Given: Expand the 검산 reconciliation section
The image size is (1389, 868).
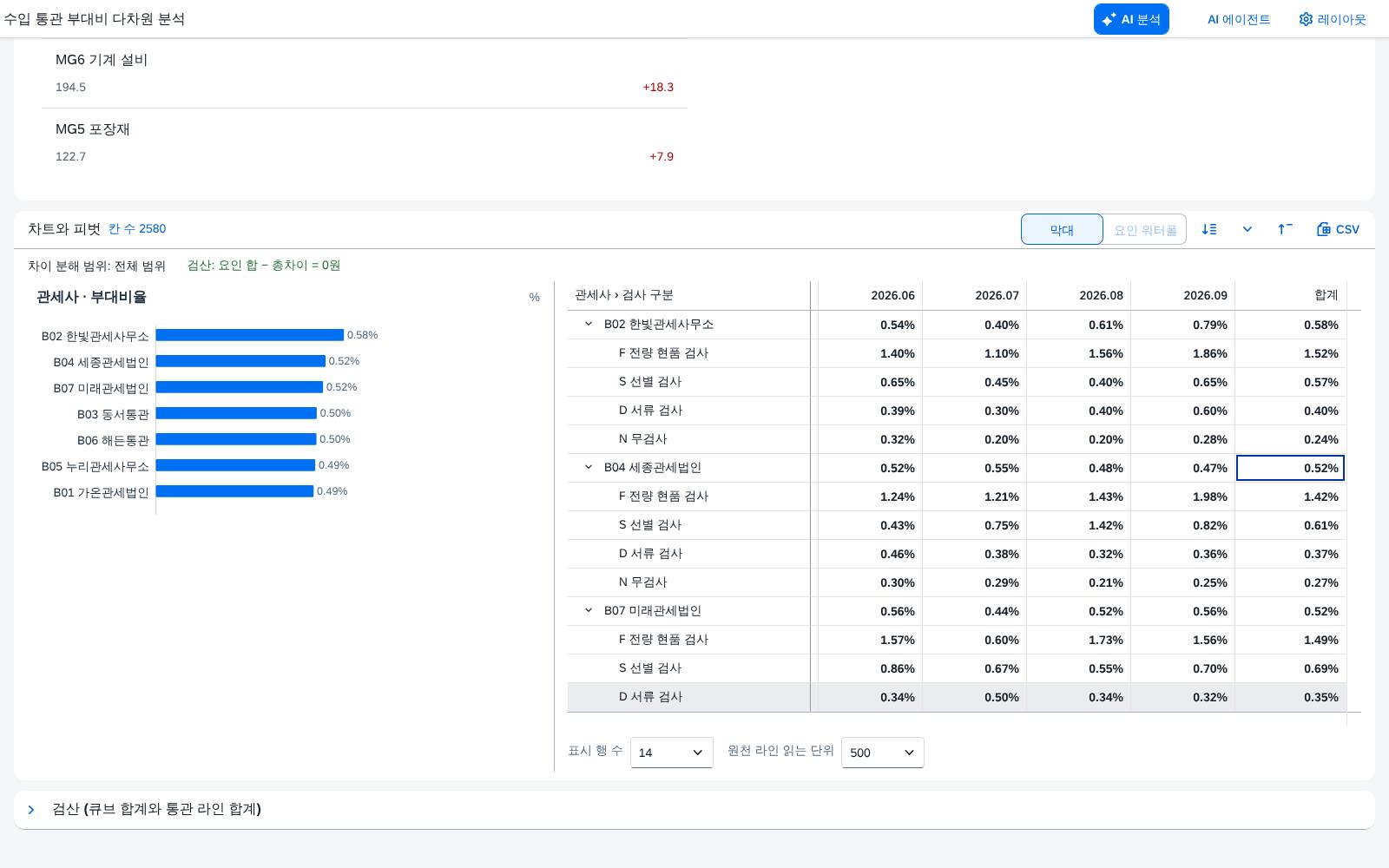Looking at the screenshot, I should pos(31,810).
